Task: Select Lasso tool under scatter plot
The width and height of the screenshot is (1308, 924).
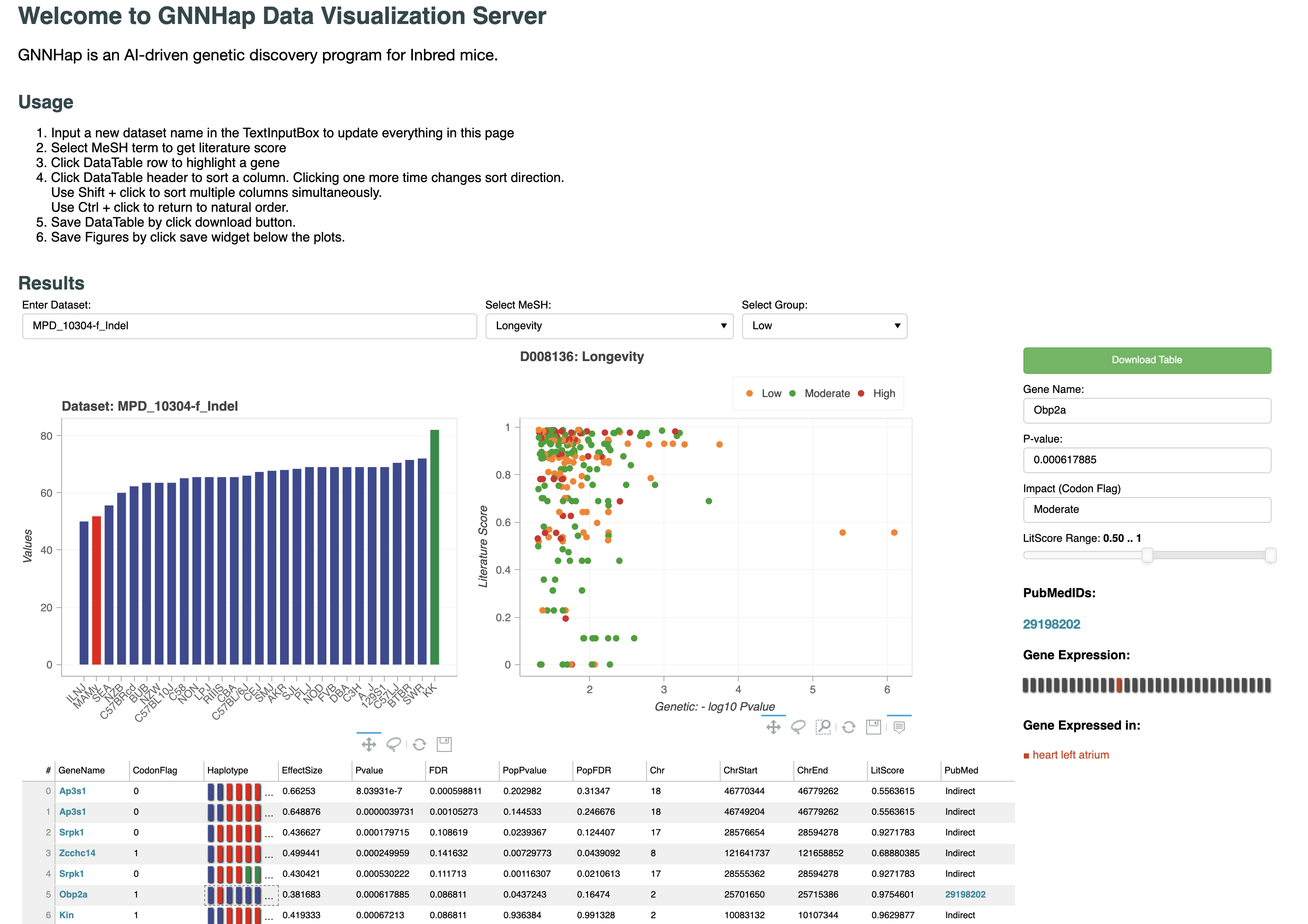Action: pos(798,727)
